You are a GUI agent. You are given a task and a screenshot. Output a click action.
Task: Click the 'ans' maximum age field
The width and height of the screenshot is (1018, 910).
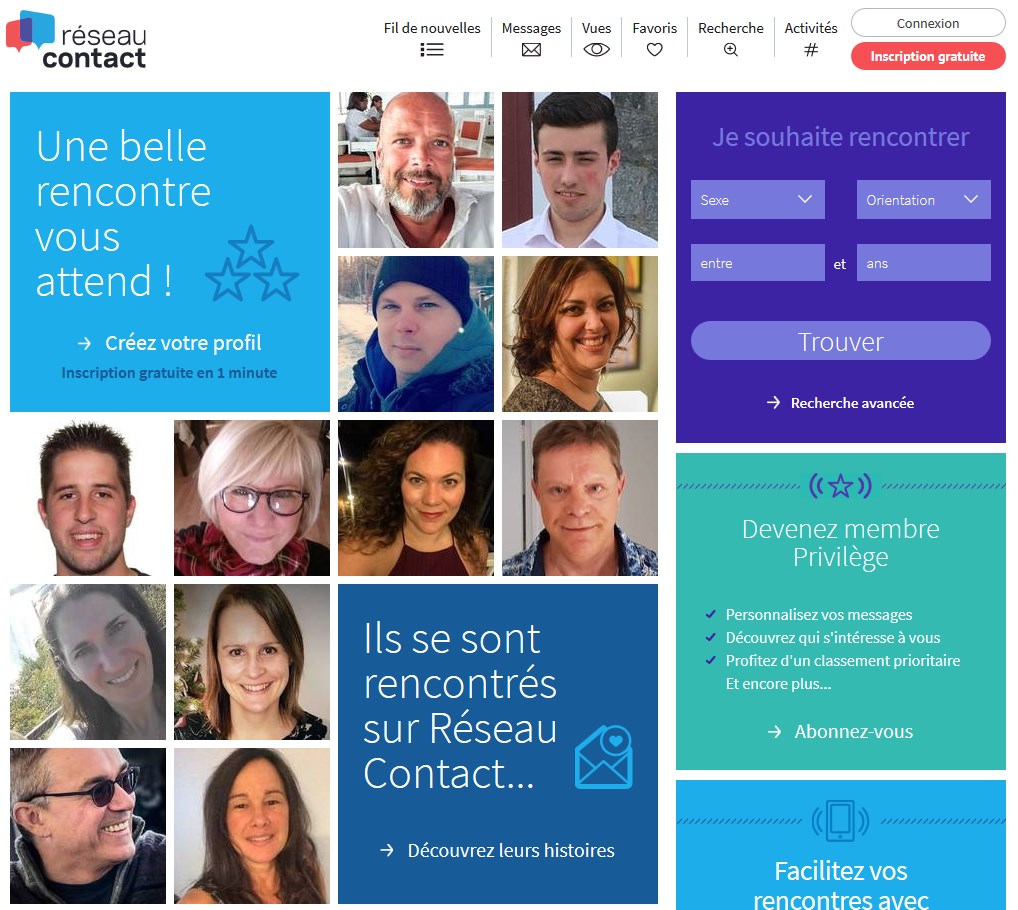(923, 263)
